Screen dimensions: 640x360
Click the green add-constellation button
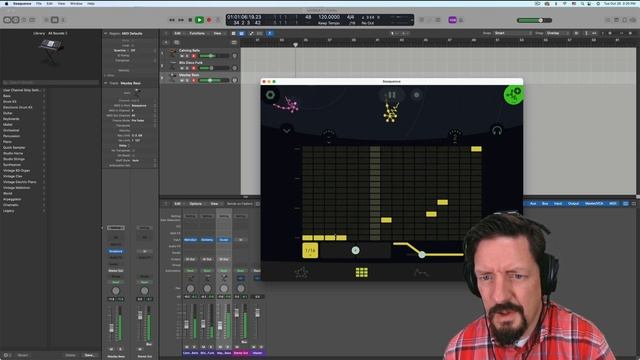pos(513,95)
